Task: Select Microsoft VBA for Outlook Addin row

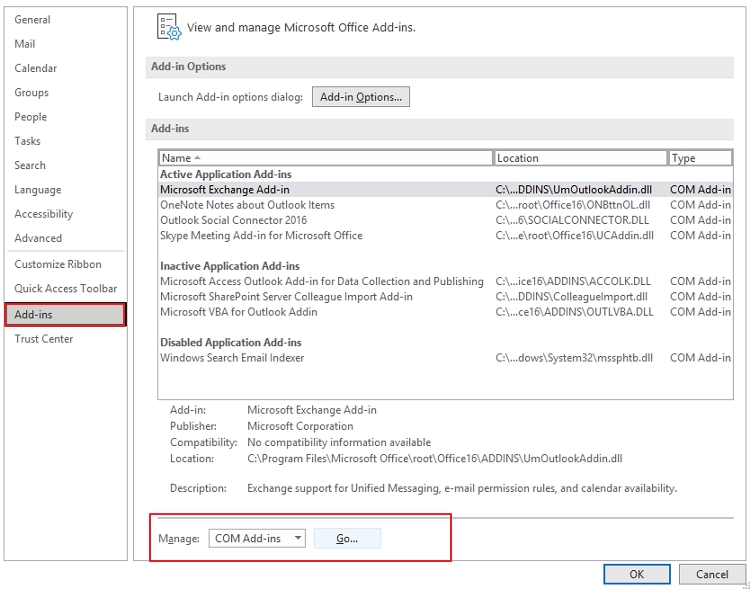Action: pos(238,312)
